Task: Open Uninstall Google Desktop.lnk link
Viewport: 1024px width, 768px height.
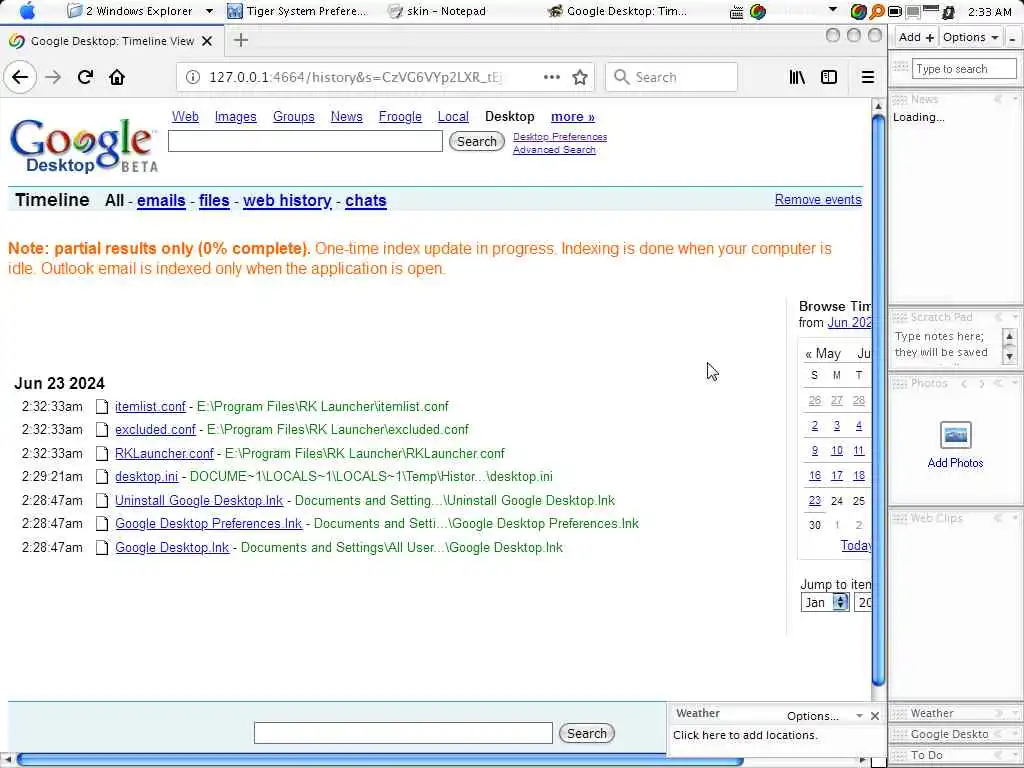Action: pyautogui.click(x=199, y=500)
